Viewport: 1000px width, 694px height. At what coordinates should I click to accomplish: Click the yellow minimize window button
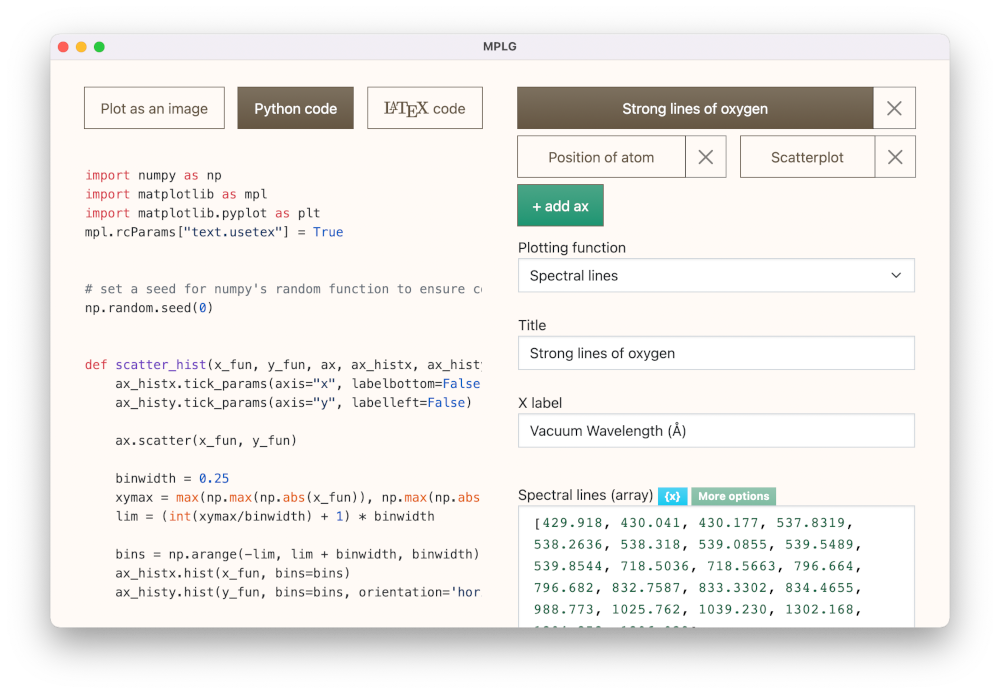point(81,47)
